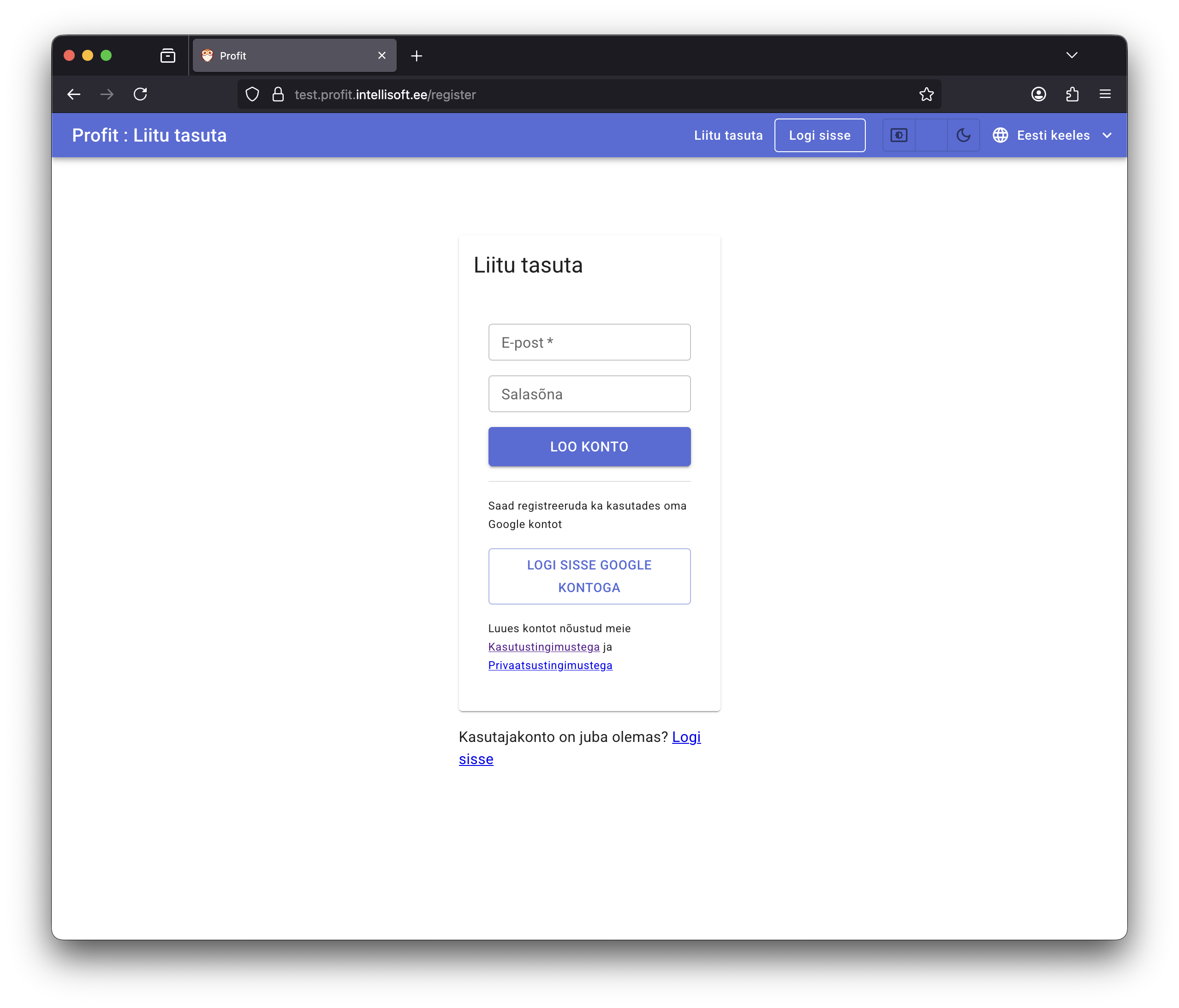
Task: Switch to dark mode with the moon icon
Action: click(963, 136)
